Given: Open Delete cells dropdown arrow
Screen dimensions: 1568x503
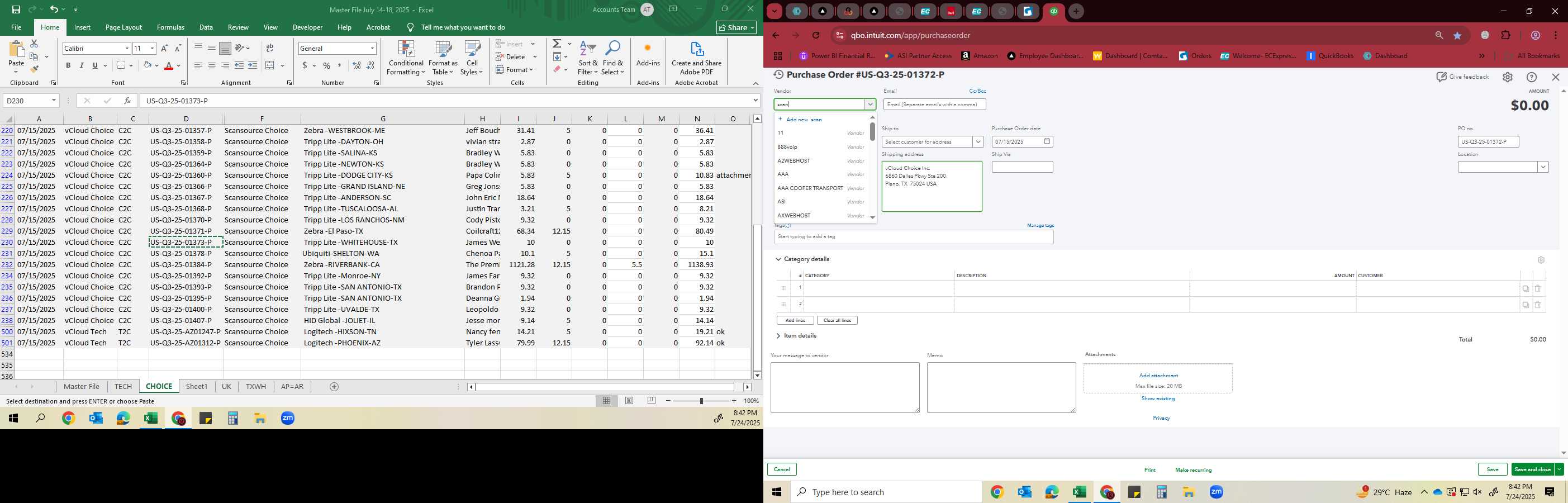Looking at the screenshot, I should click(535, 56).
